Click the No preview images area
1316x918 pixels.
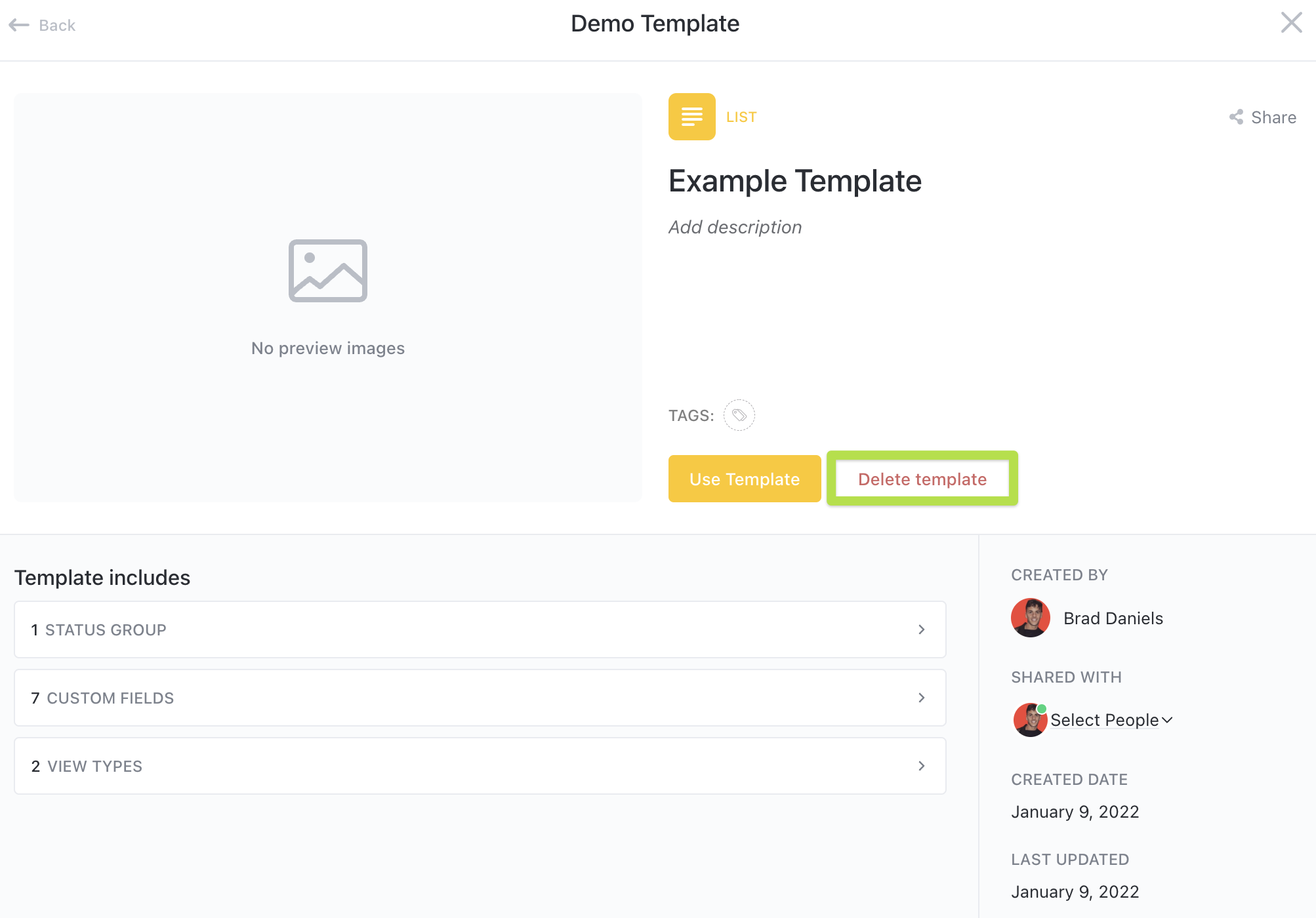coord(327,348)
